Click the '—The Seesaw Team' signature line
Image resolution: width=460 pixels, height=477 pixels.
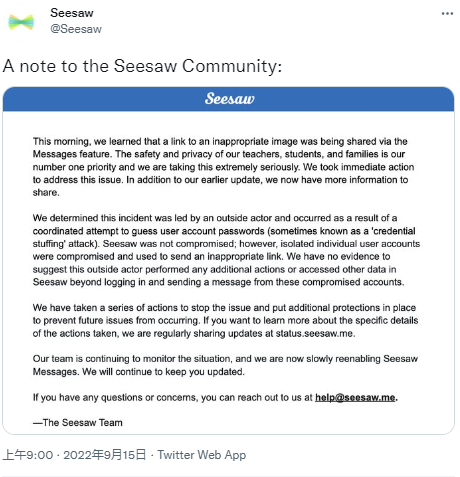tap(78, 423)
